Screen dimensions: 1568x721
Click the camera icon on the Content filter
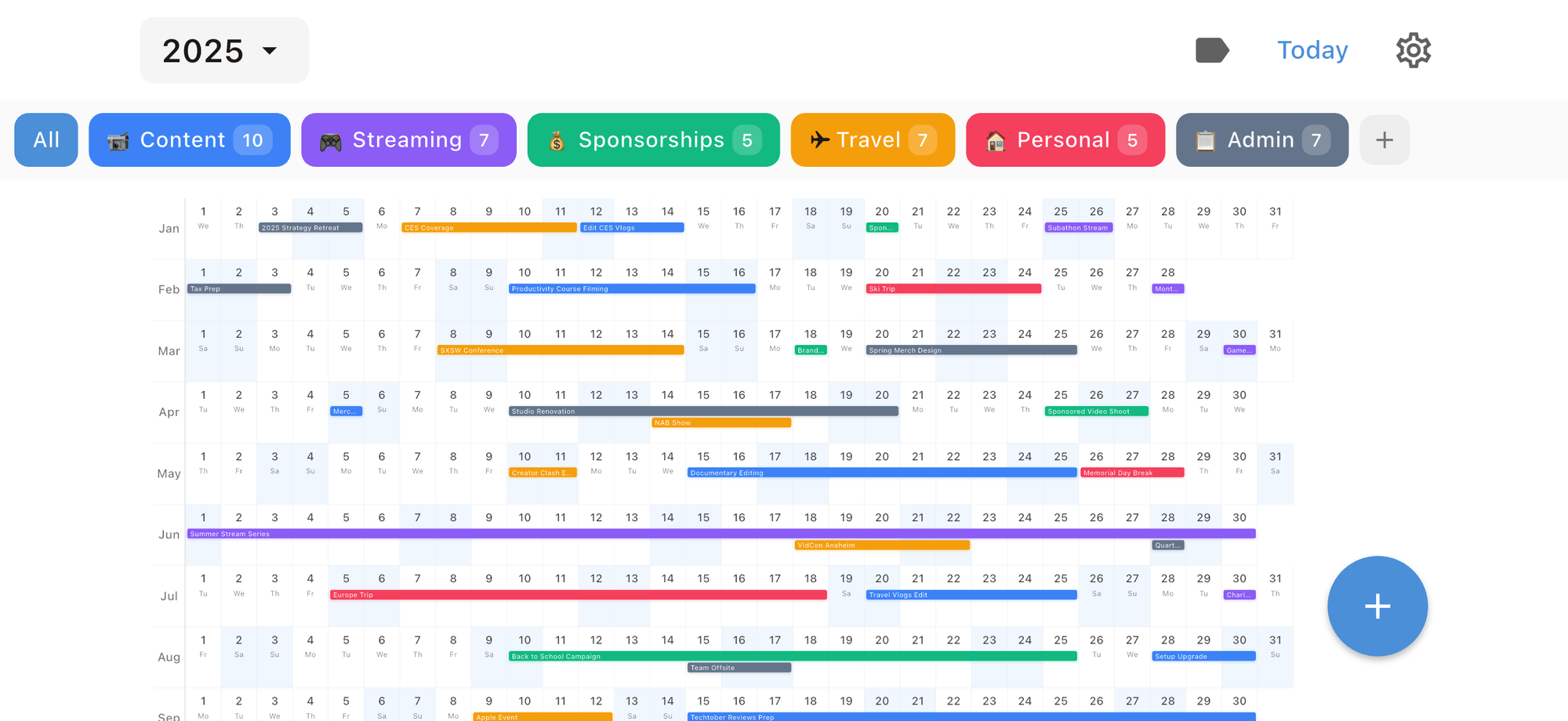click(x=118, y=139)
